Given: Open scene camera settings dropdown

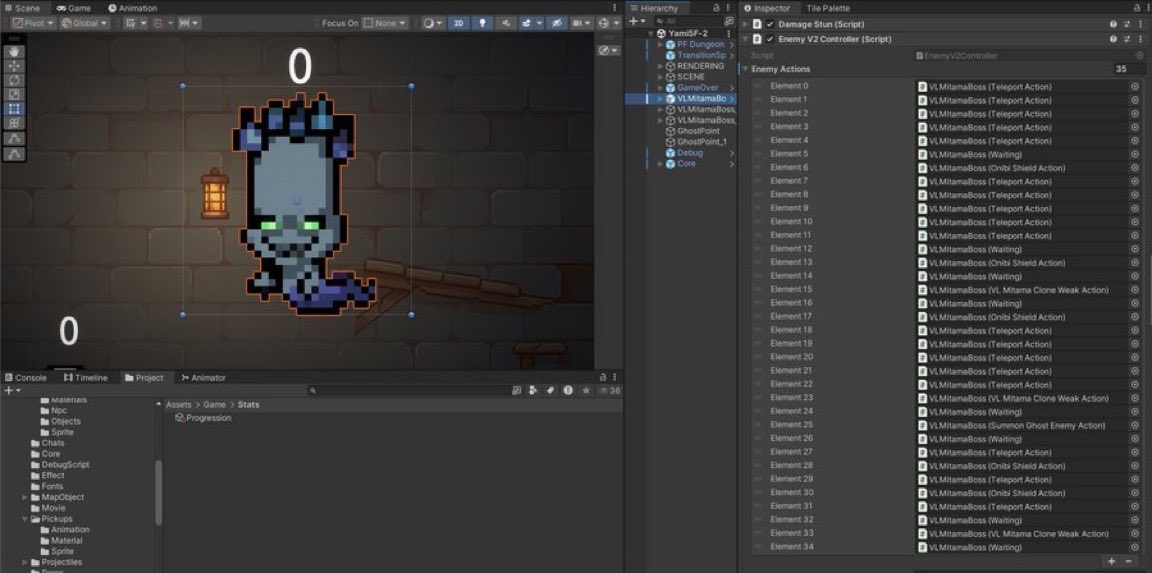Looking at the screenshot, I should (x=581, y=24).
